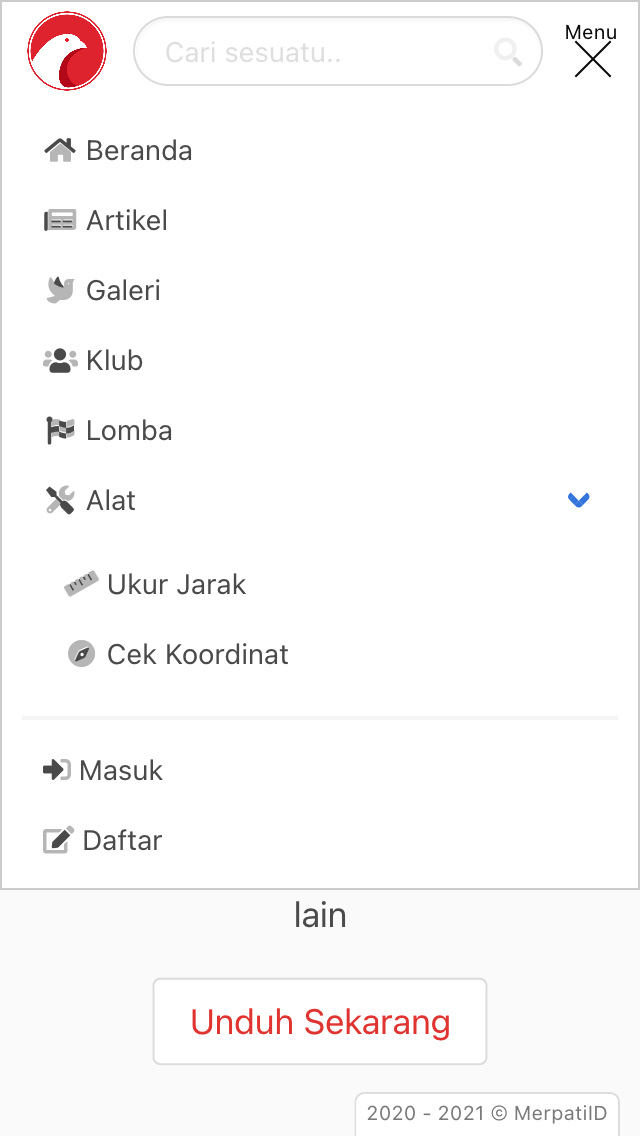The height and width of the screenshot is (1136, 640).
Task: Click the compass icon beside Cek Koordinat
Action: [81, 654]
